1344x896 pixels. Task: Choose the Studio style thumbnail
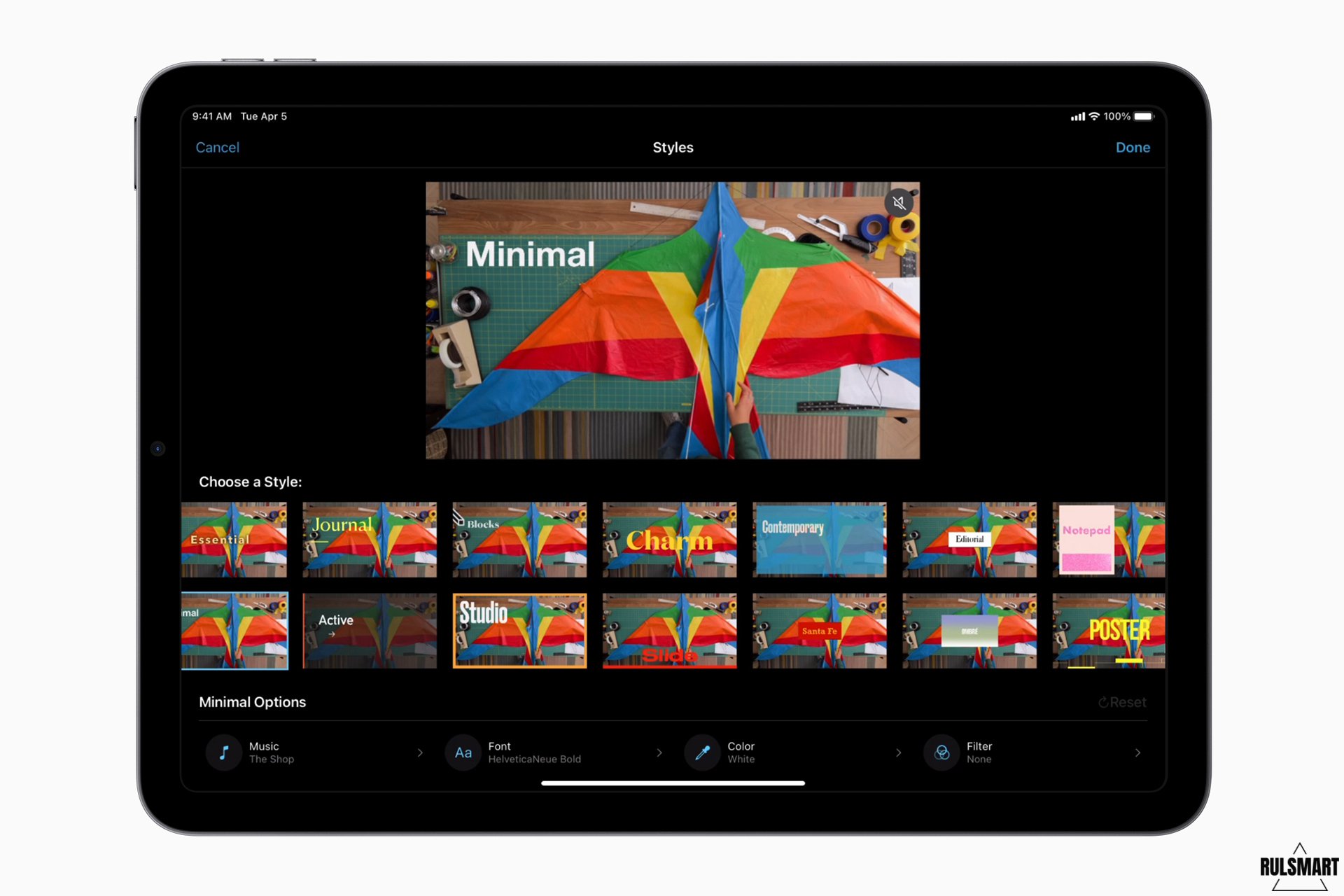pos(519,631)
